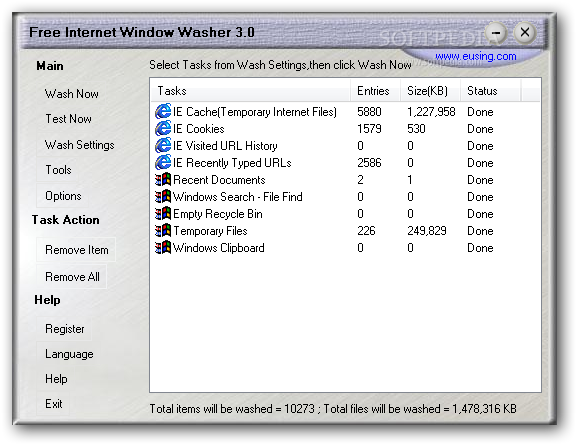The image size is (577, 445).
Task: Sort by the Tasks column header
Action: click(x=250, y=91)
